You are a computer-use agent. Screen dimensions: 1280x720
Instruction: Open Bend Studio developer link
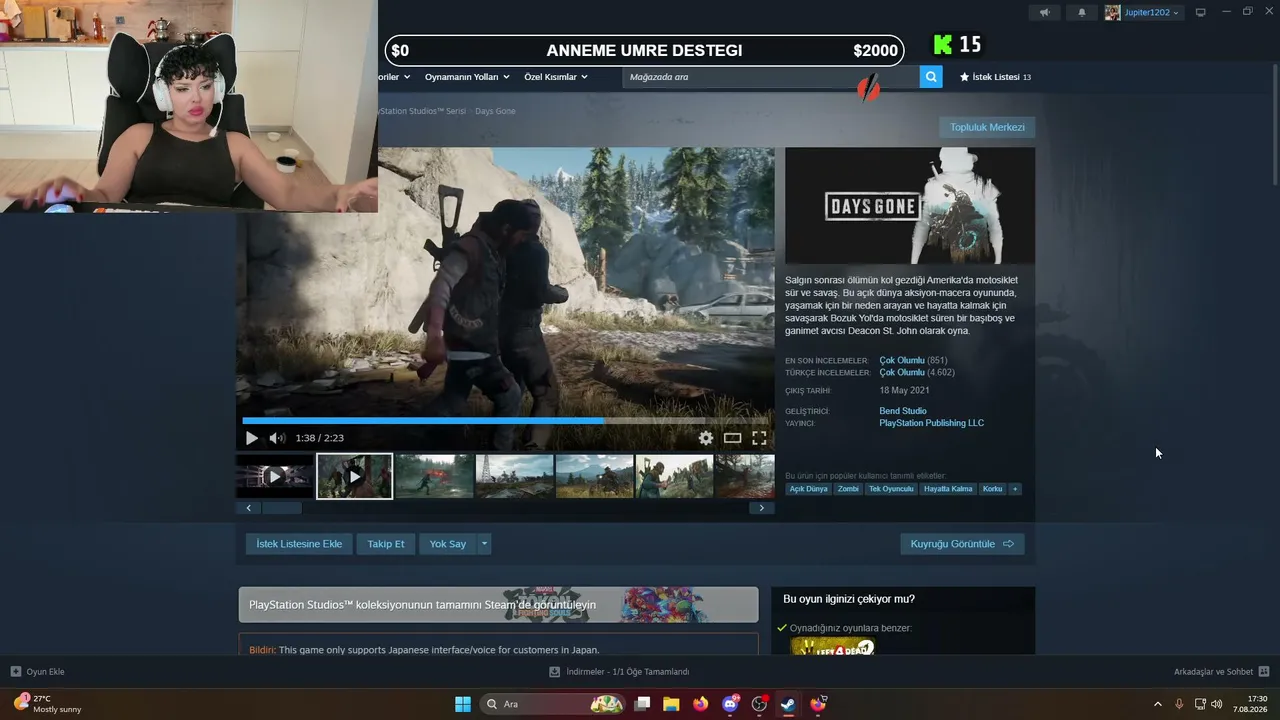pyautogui.click(x=903, y=411)
